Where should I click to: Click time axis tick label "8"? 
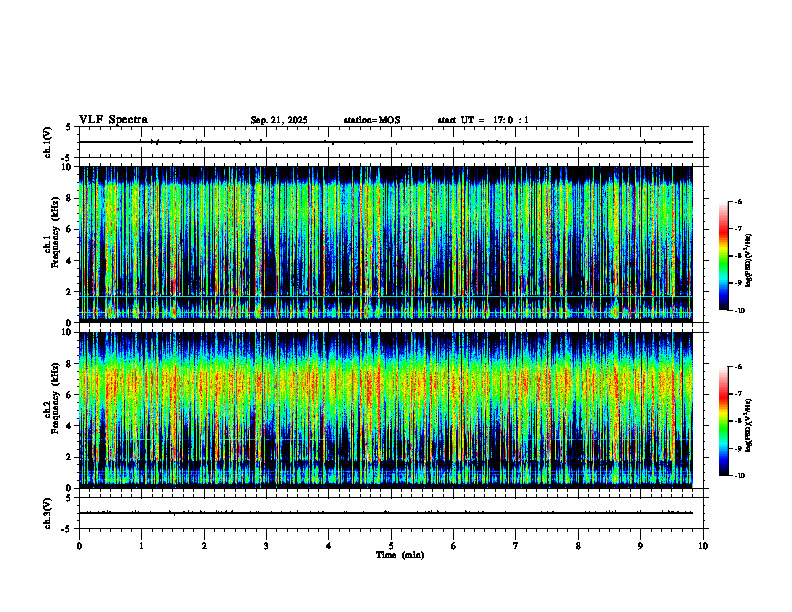(578, 546)
